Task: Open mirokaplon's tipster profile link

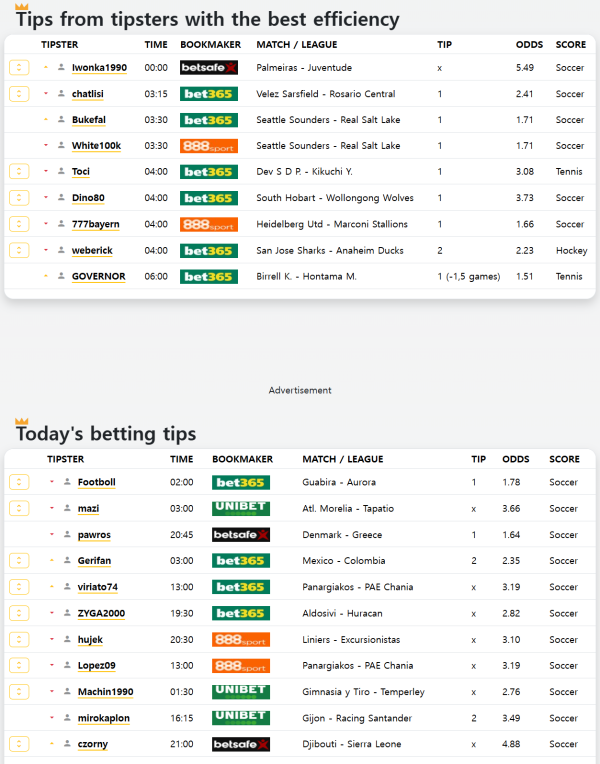Action: click(104, 718)
